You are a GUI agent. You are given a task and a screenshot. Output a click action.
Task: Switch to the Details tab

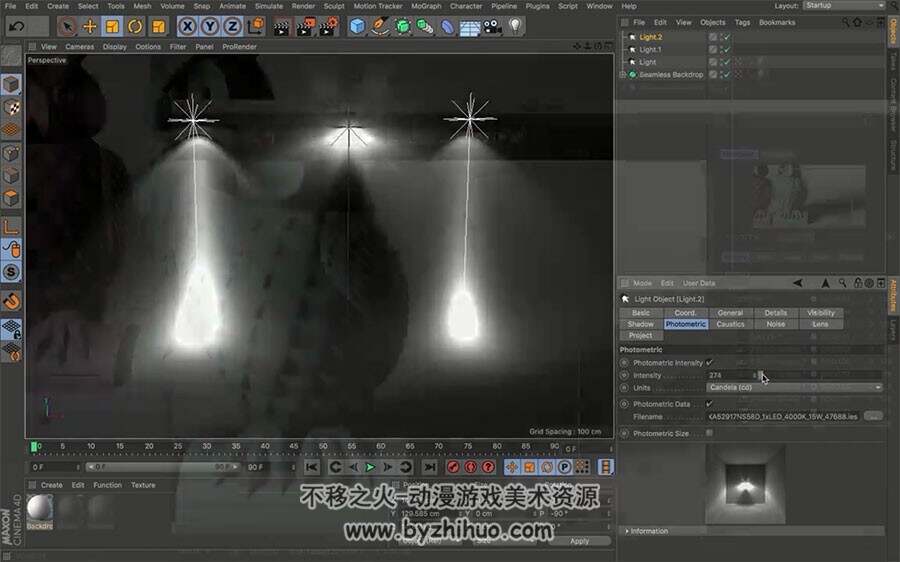click(775, 313)
